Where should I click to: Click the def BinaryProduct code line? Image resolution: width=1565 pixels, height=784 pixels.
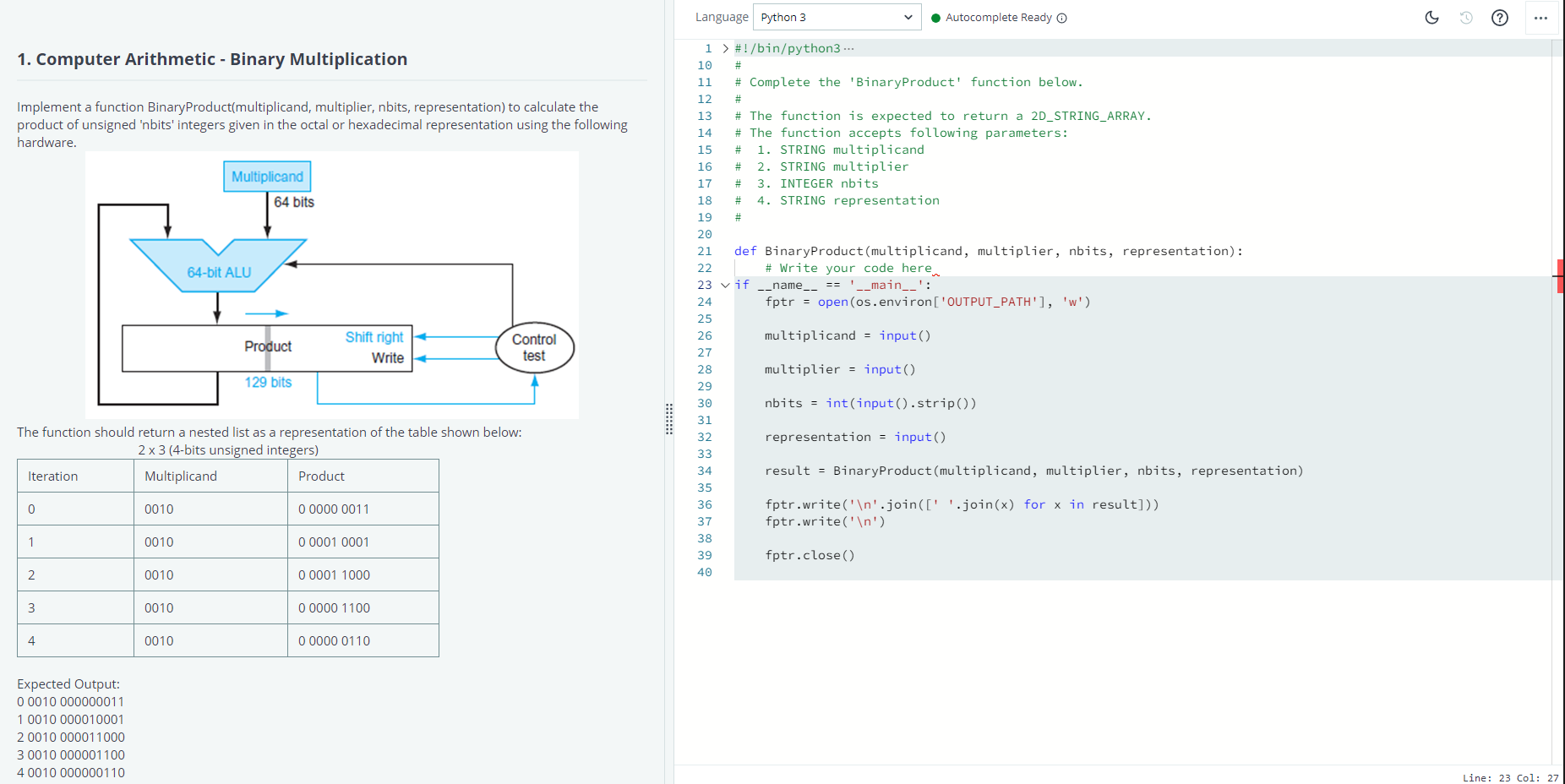click(989, 251)
